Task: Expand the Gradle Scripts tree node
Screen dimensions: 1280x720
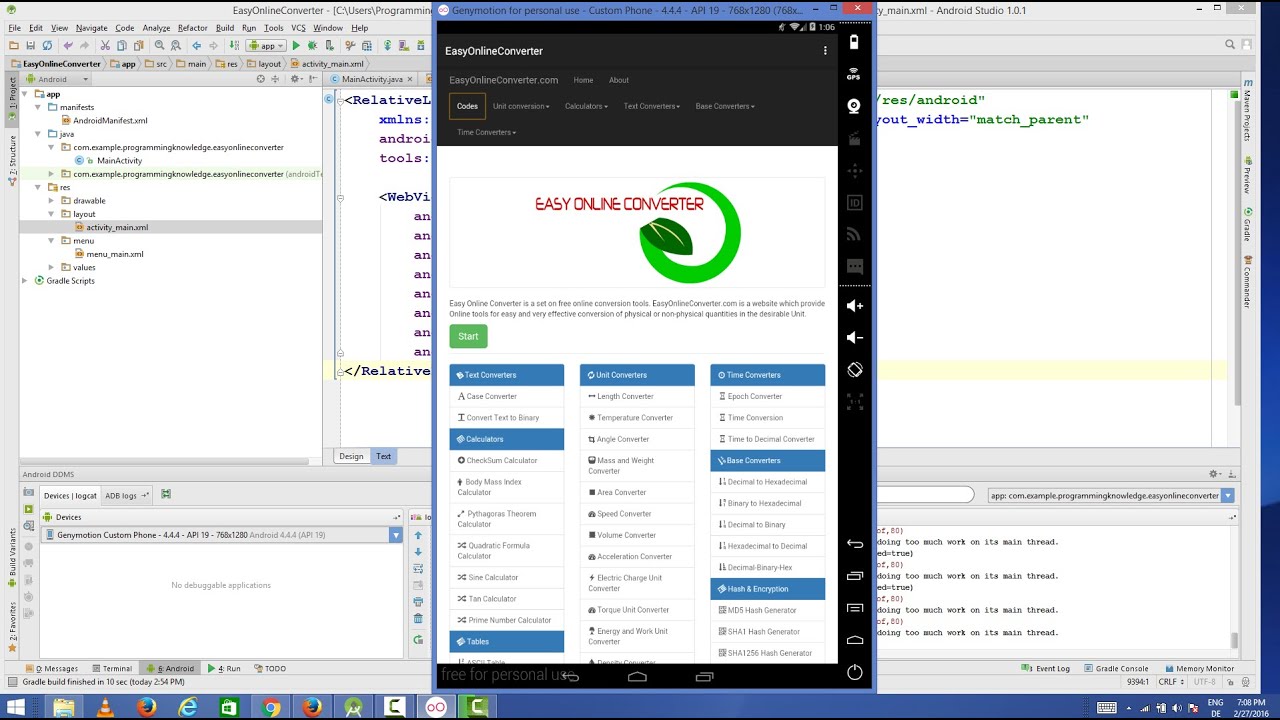Action: click(x=25, y=281)
